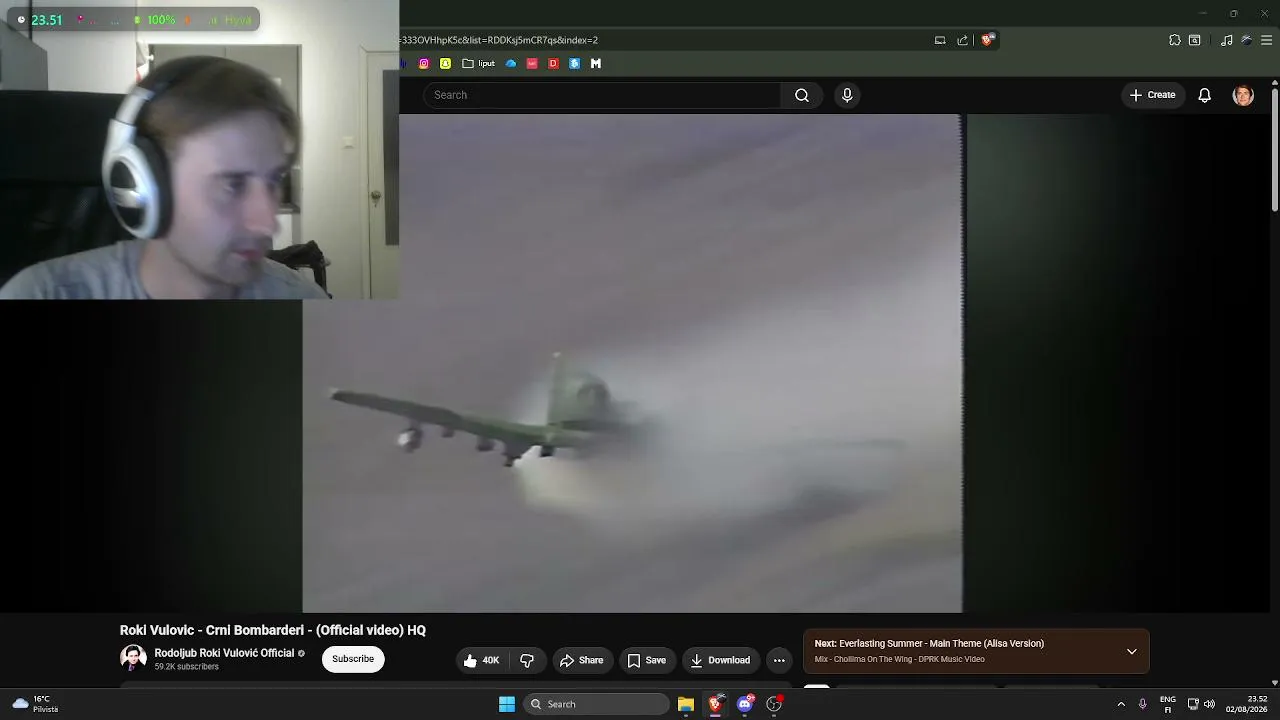1280x720 pixels.
Task: Open the Snapchat bookmark icon
Action: tap(445, 63)
